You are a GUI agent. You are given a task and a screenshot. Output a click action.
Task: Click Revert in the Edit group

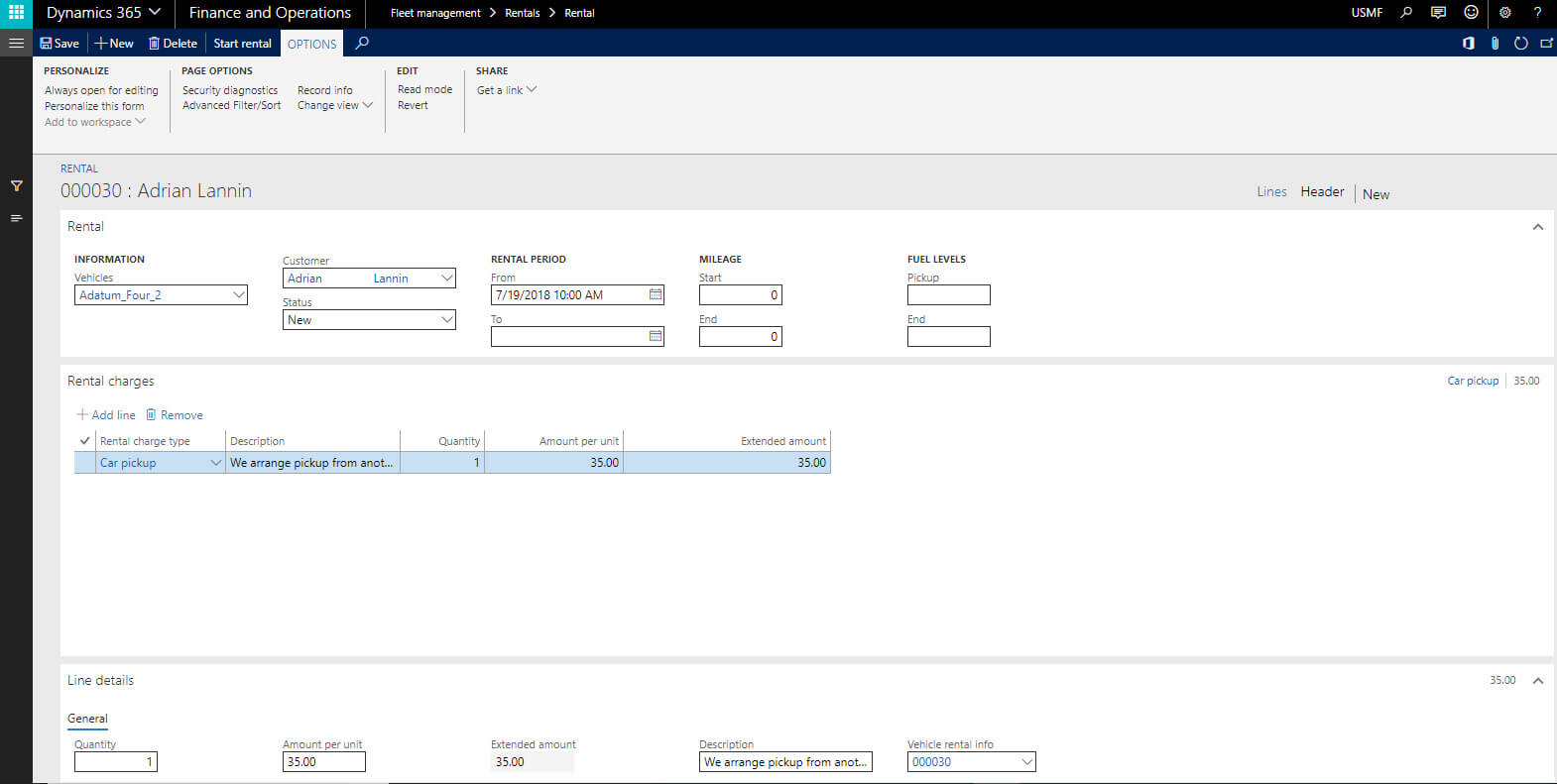point(413,105)
